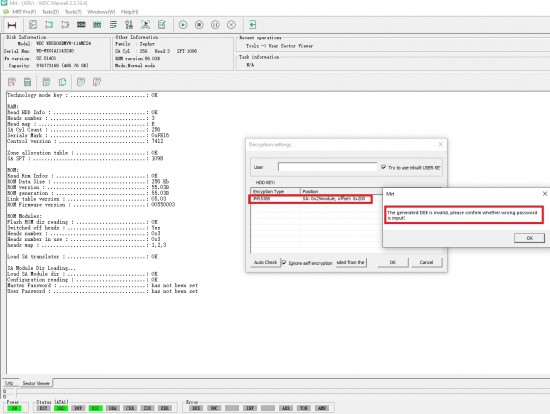Click the UNC error indicator

pyautogui.click(x=214, y=408)
